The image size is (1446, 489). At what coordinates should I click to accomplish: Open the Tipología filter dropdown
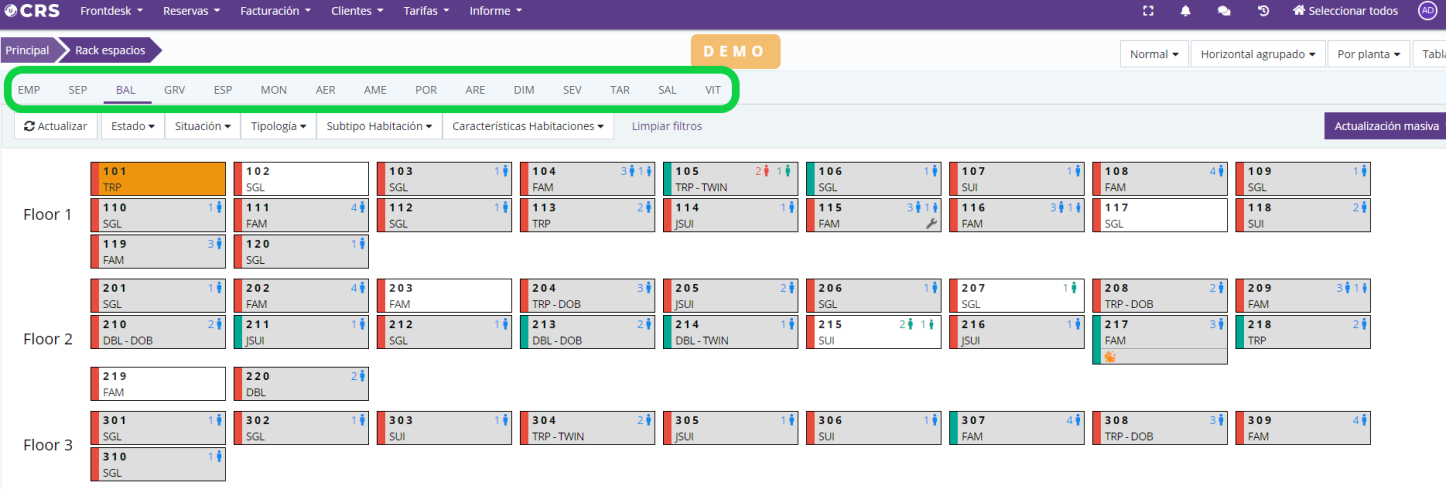point(277,127)
